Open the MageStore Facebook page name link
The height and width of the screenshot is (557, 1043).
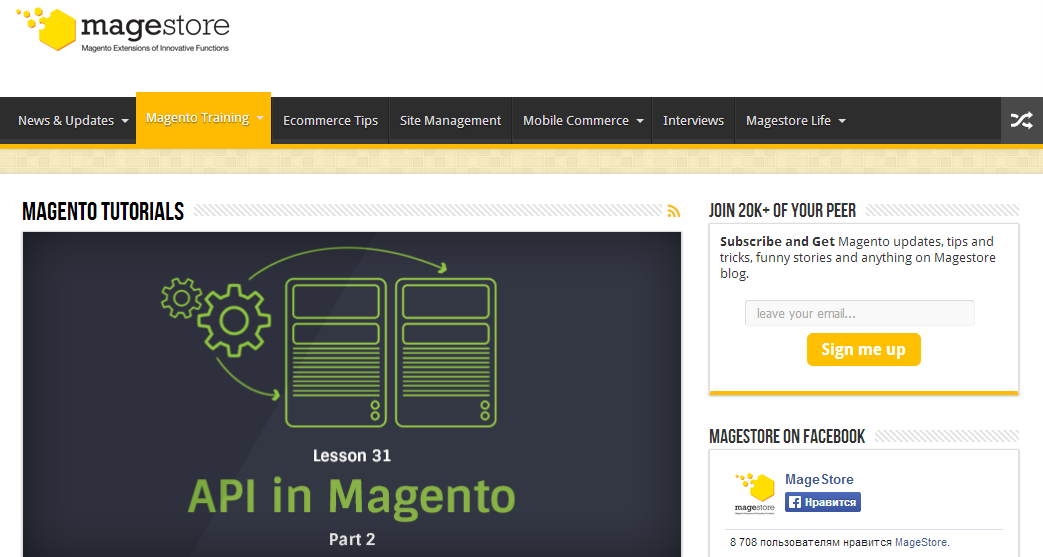coord(819,479)
